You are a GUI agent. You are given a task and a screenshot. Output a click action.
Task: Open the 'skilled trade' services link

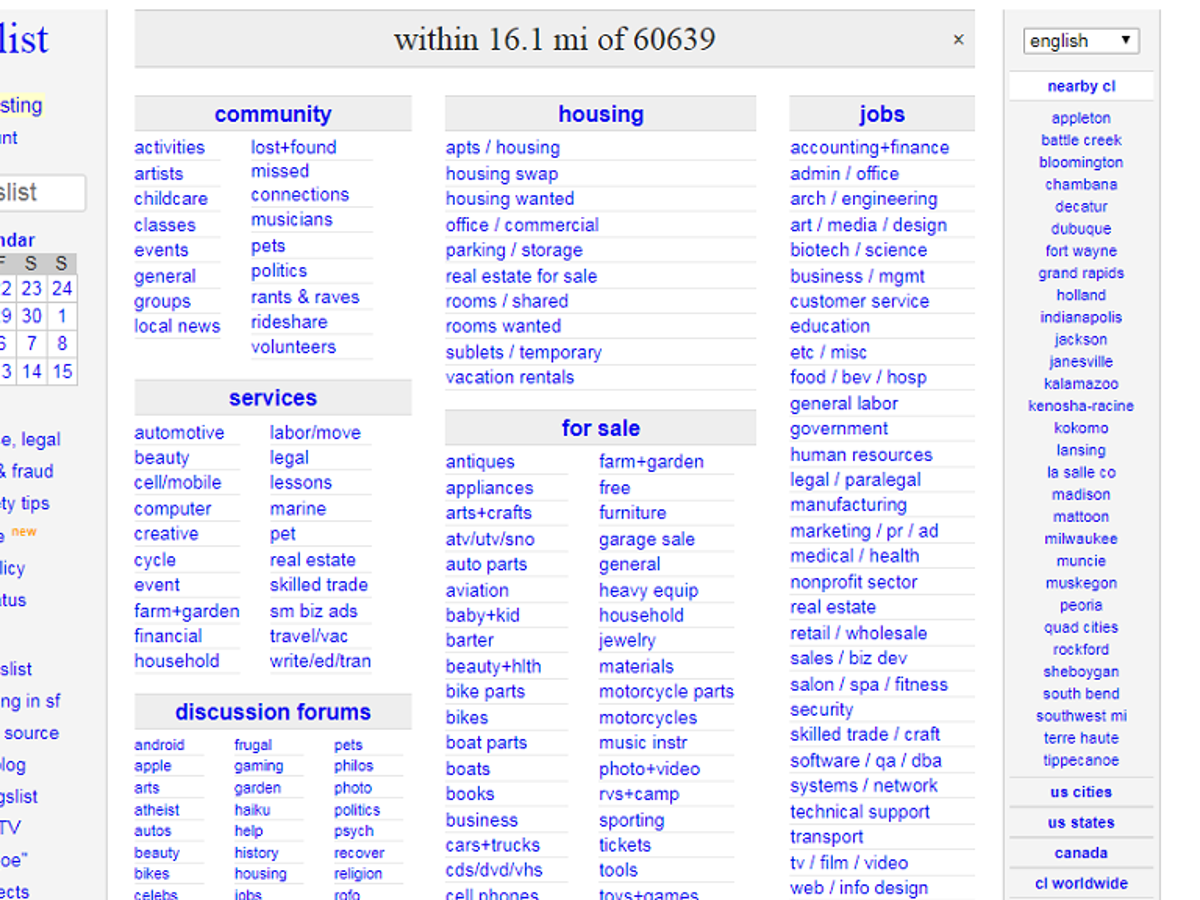click(x=318, y=585)
